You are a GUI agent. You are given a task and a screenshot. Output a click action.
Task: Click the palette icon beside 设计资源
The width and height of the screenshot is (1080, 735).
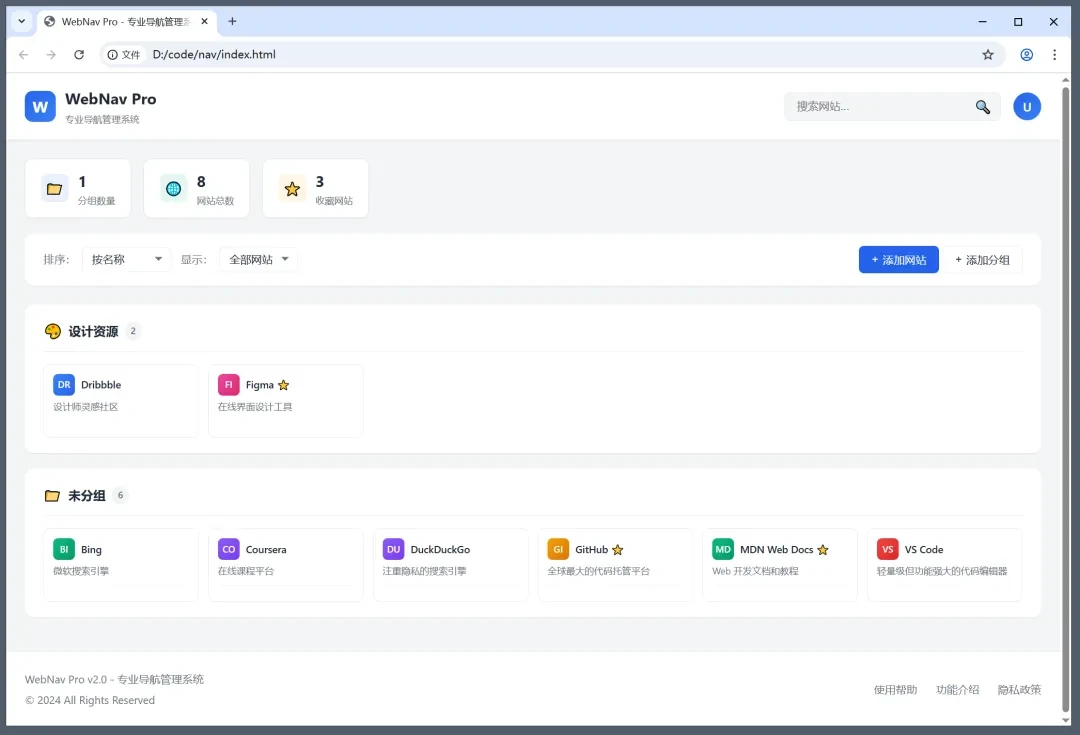[x=53, y=331]
